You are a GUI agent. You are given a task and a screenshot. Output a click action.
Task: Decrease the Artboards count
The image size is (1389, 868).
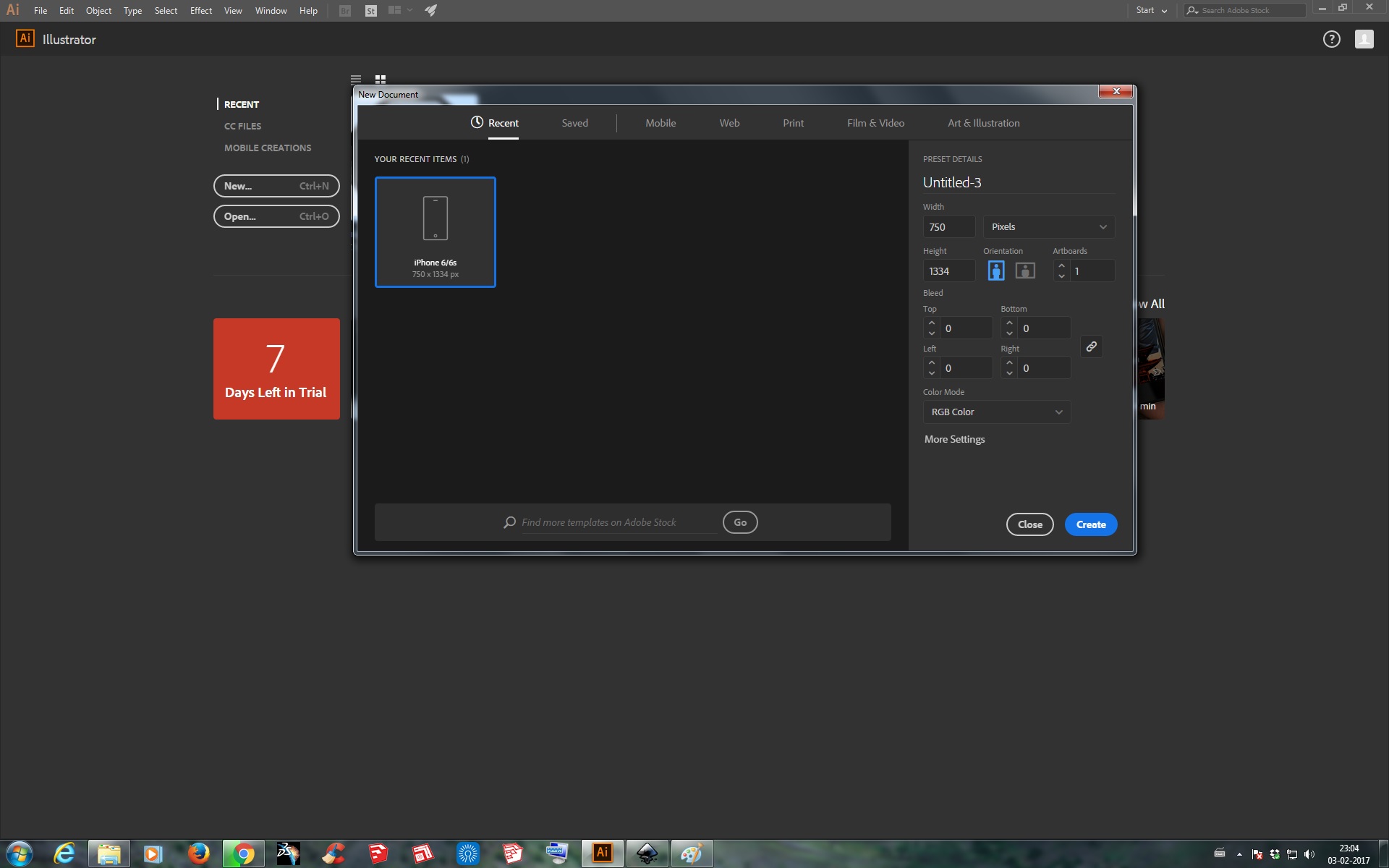(1061, 276)
